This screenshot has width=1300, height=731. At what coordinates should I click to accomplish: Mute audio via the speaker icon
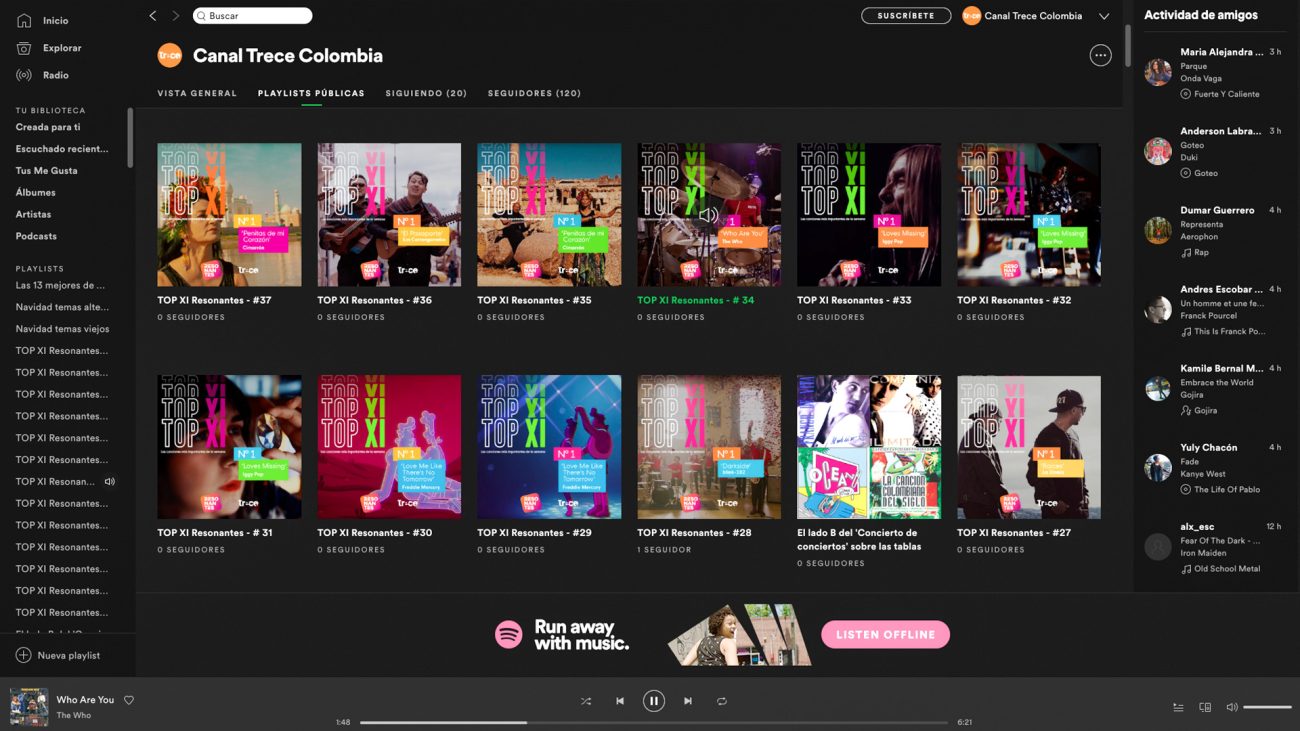tap(1232, 707)
